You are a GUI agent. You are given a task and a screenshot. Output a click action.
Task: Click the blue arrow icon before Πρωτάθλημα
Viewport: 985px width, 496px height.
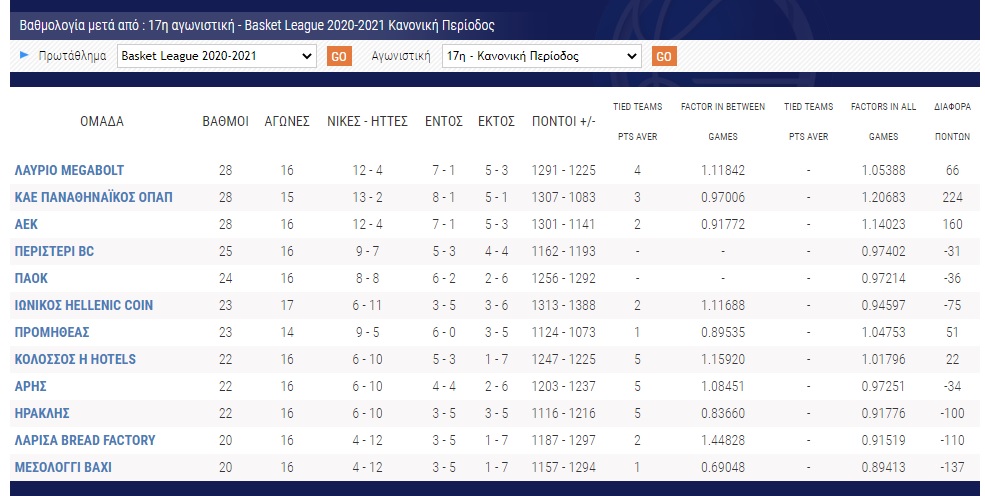pos(24,55)
